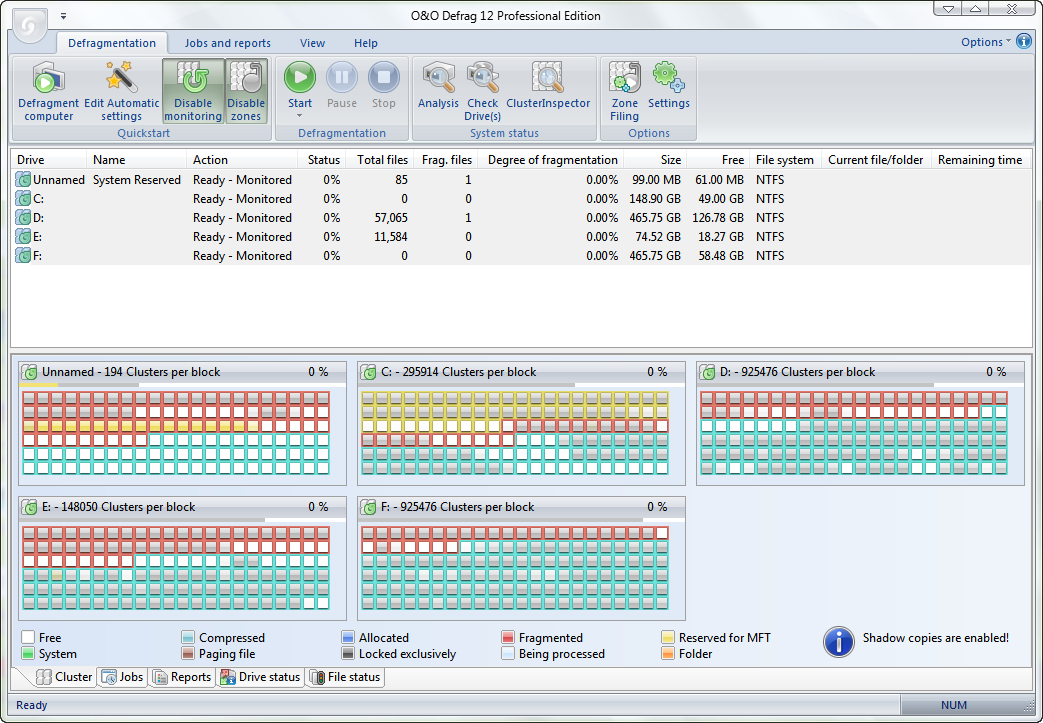Click the F: drive cluster map
Viewport: 1043px width, 723px height.
point(515,567)
